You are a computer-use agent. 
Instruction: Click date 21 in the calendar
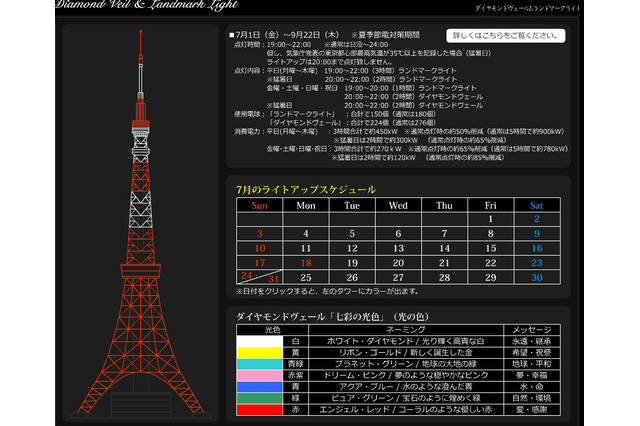[444, 263]
